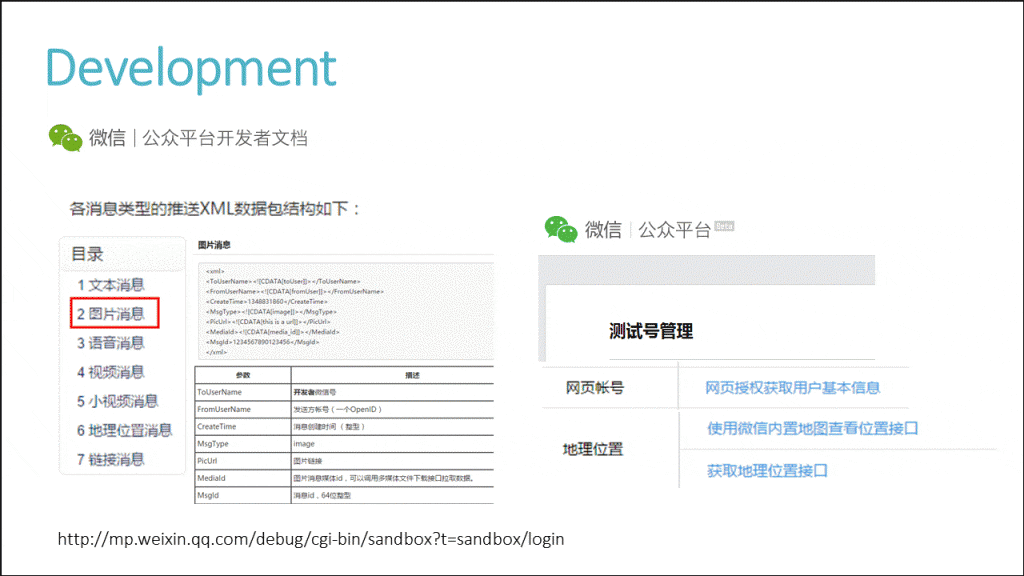Image resolution: width=1024 pixels, height=576 pixels.
Task: Click the WeChat logo beside 公众平台开发者文档
Action: pos(65,138)
